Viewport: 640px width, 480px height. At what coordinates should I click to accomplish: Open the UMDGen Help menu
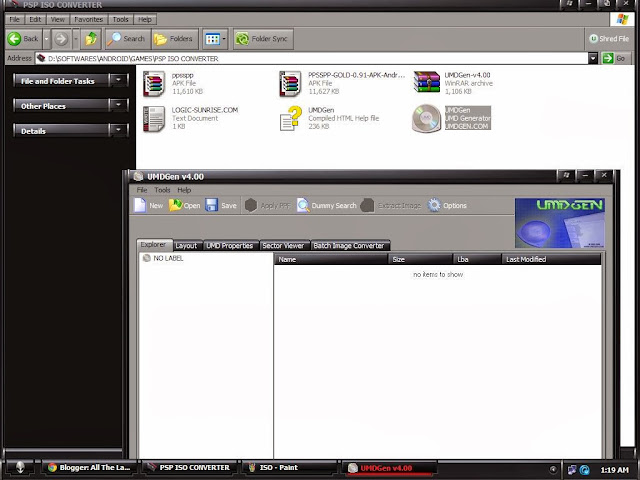pyautogui.click(x=184, y=190)
